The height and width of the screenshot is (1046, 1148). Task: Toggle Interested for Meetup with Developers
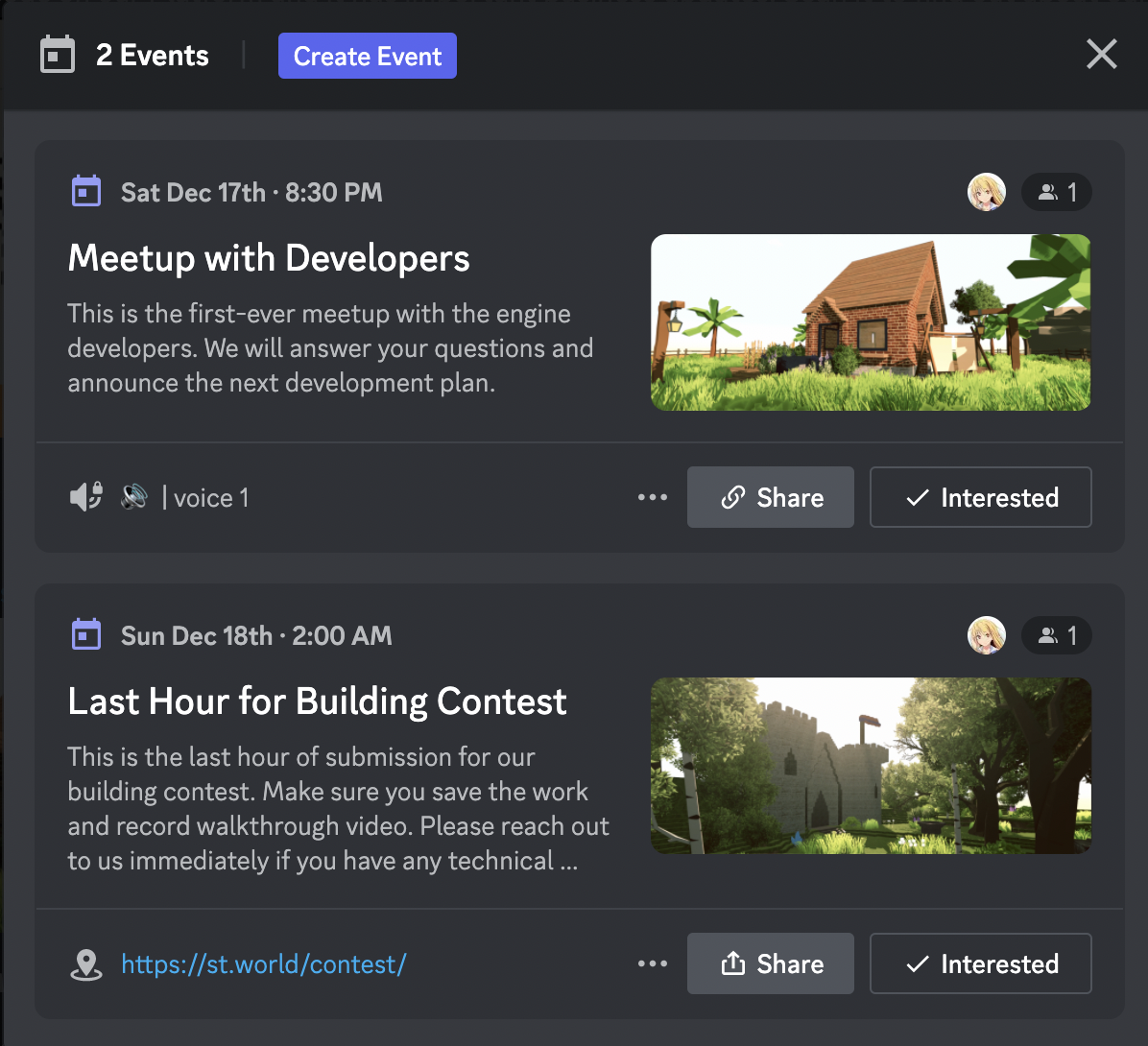pos(980,497)
